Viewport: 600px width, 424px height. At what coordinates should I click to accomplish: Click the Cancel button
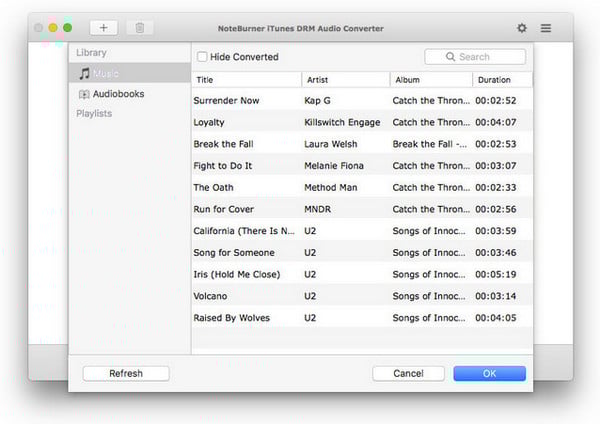[x=408, y=373]
